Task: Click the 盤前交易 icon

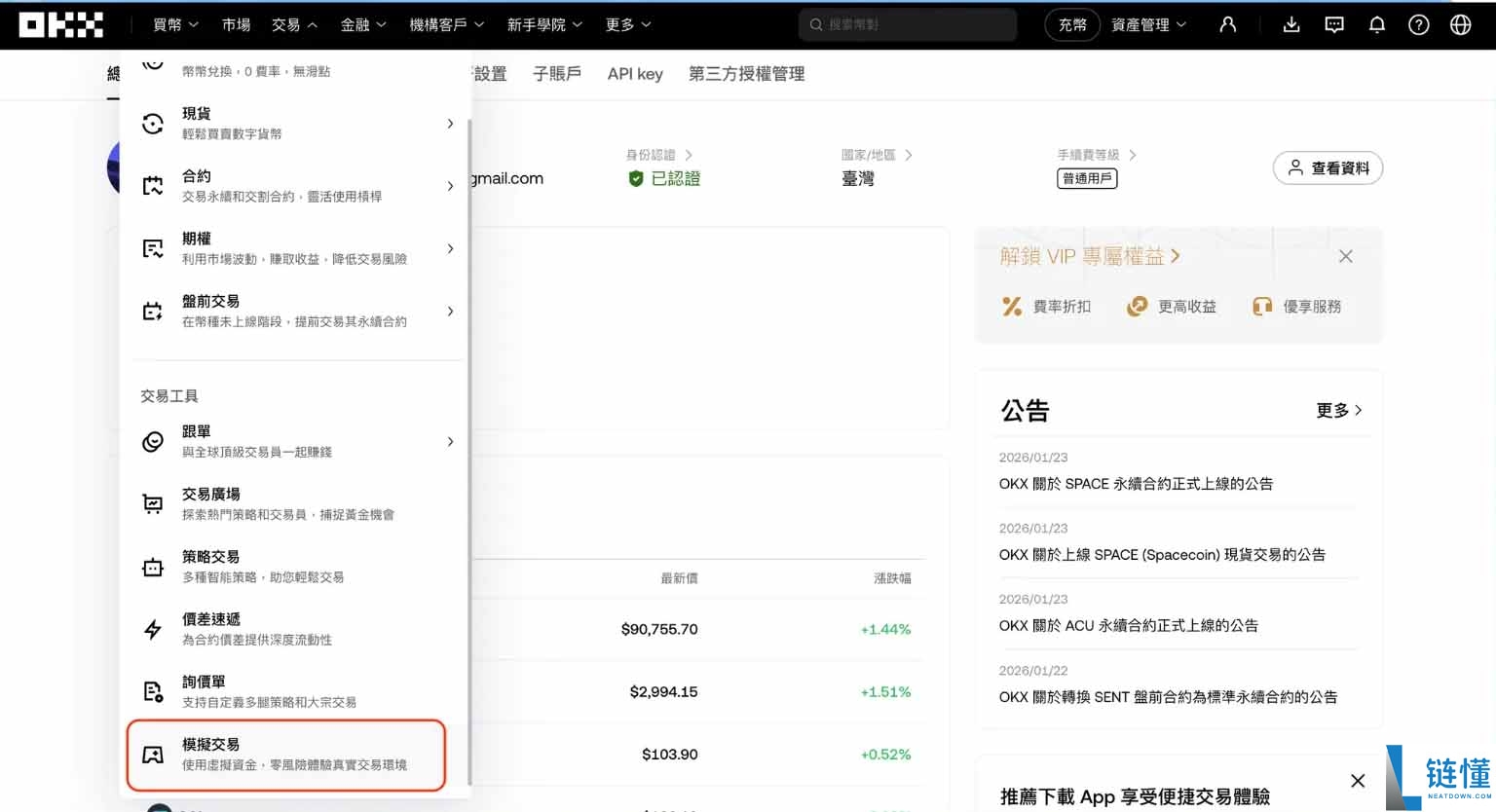Action: click(153, 311)
